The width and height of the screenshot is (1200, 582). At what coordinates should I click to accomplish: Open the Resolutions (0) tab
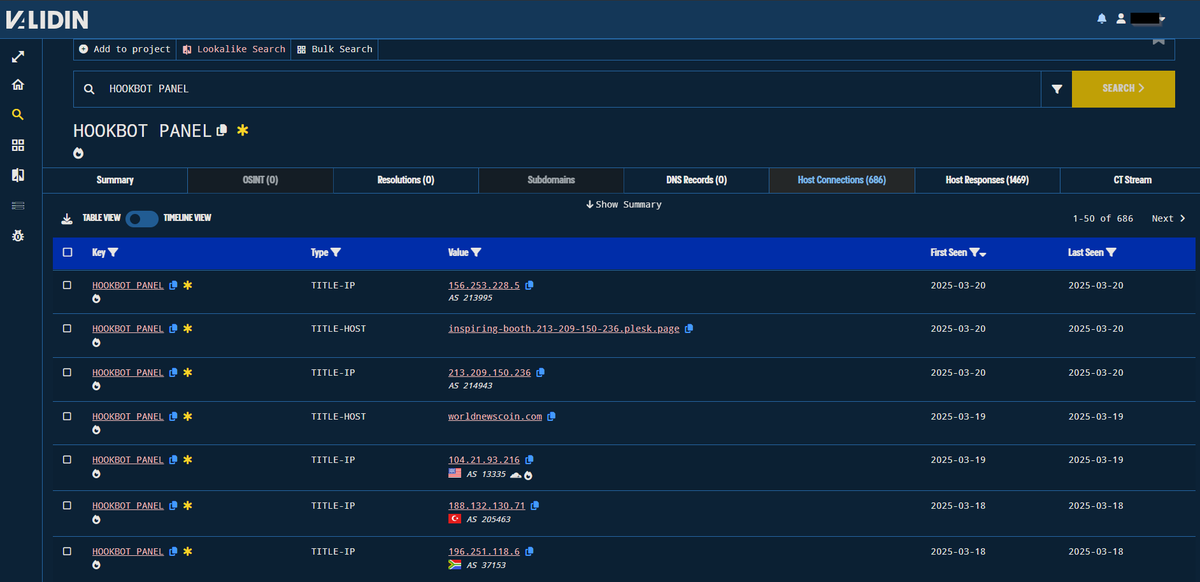coord(406,180)
